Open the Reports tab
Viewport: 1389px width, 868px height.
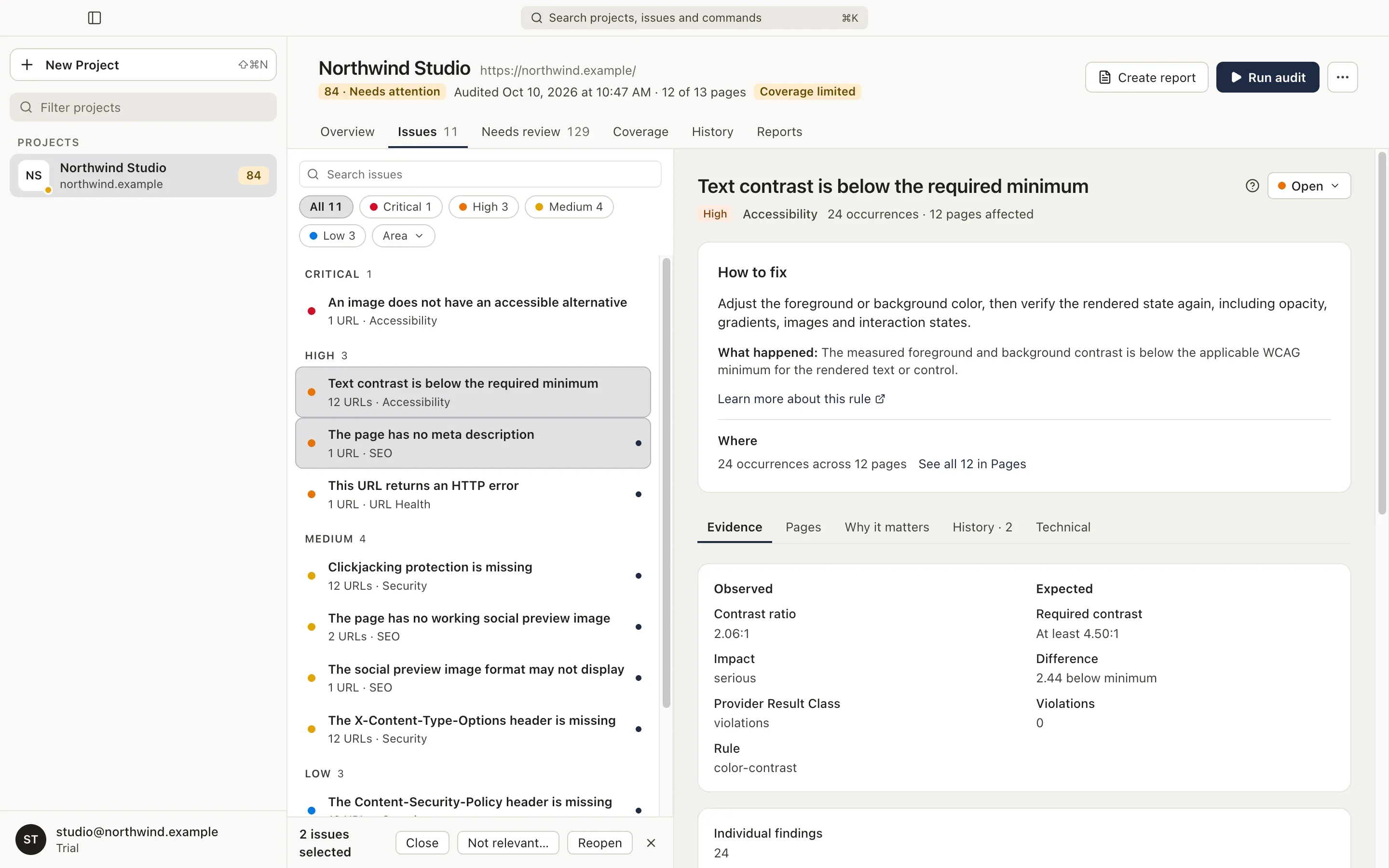click(779, 132)
